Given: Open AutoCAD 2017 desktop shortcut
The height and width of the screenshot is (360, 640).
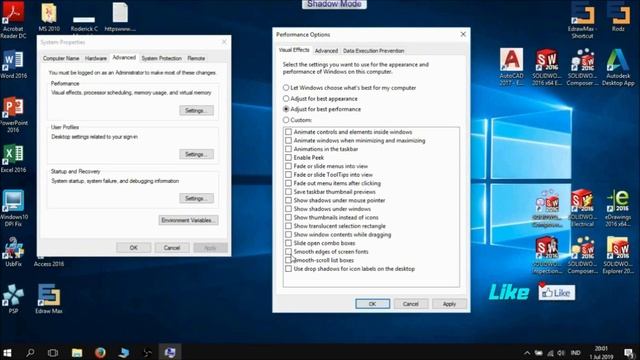Looking at the screenshot, I should pos(511,67).
